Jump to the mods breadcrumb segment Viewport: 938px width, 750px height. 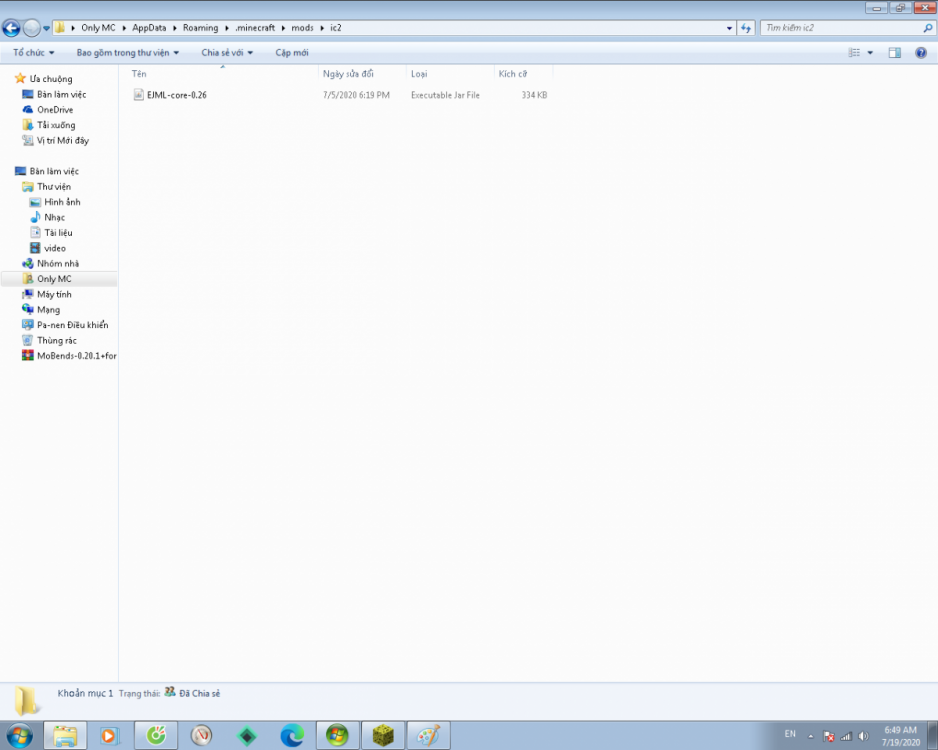(x=302, y=28)
